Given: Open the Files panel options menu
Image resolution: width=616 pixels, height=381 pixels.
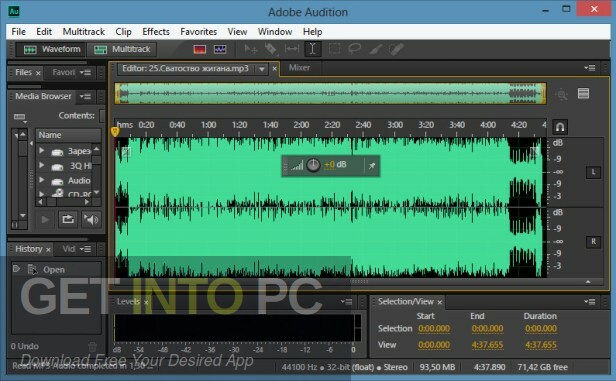Looking at the screenshot, I should (85, 73).
